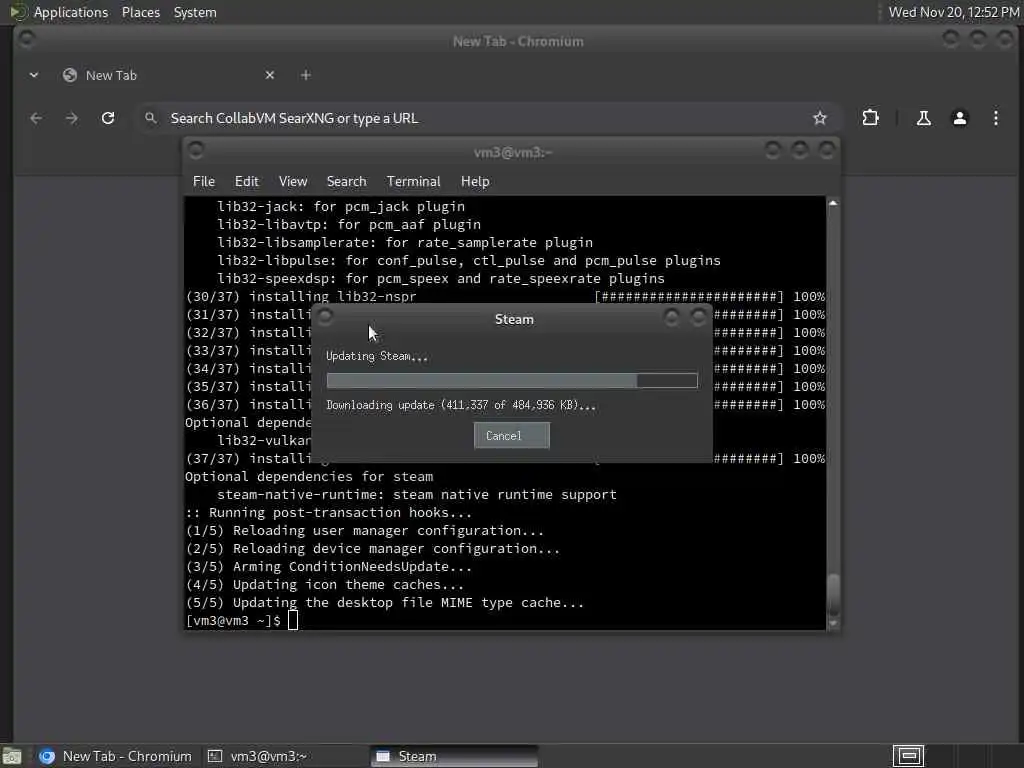Click the search magnifier in the address bar

151,118
